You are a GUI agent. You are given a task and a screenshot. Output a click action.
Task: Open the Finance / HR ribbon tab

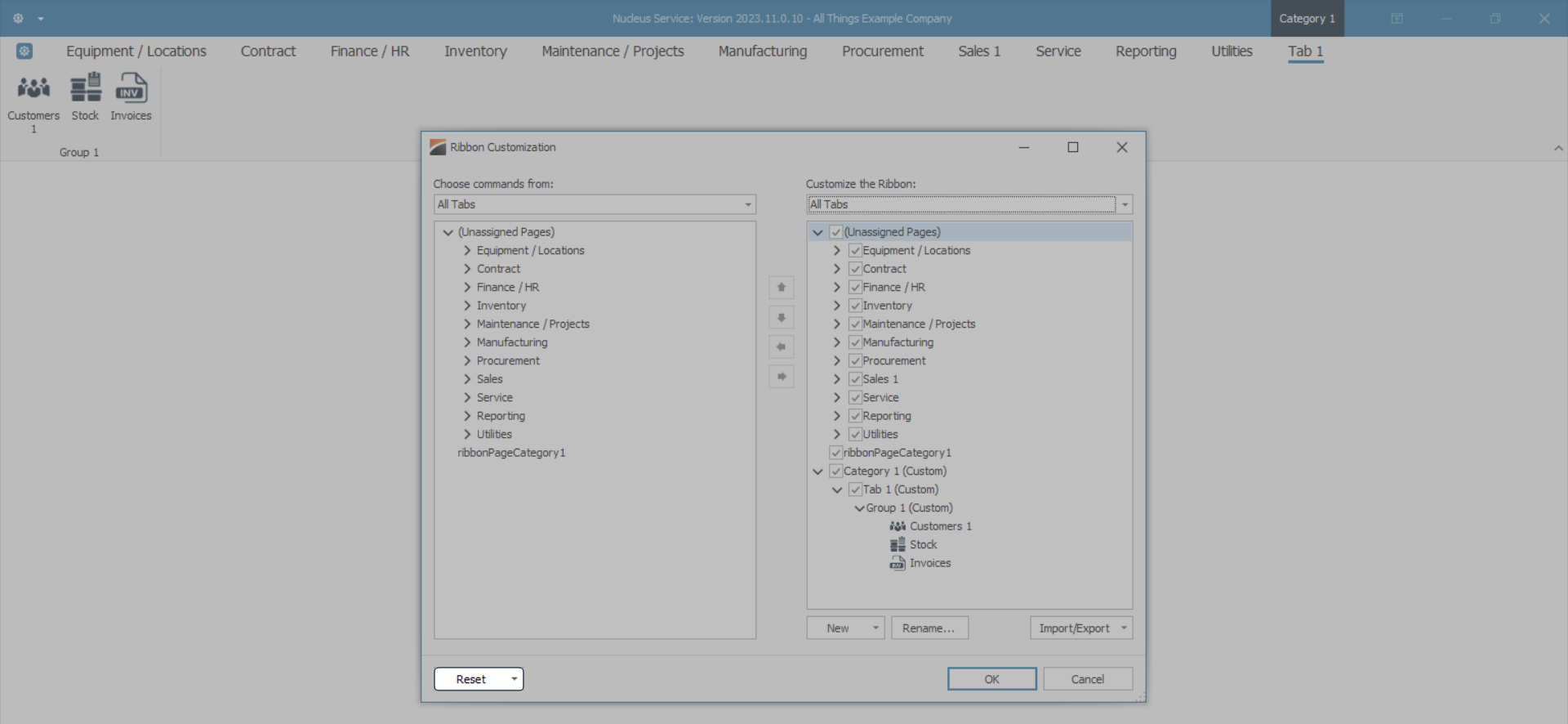click(370, 51)
